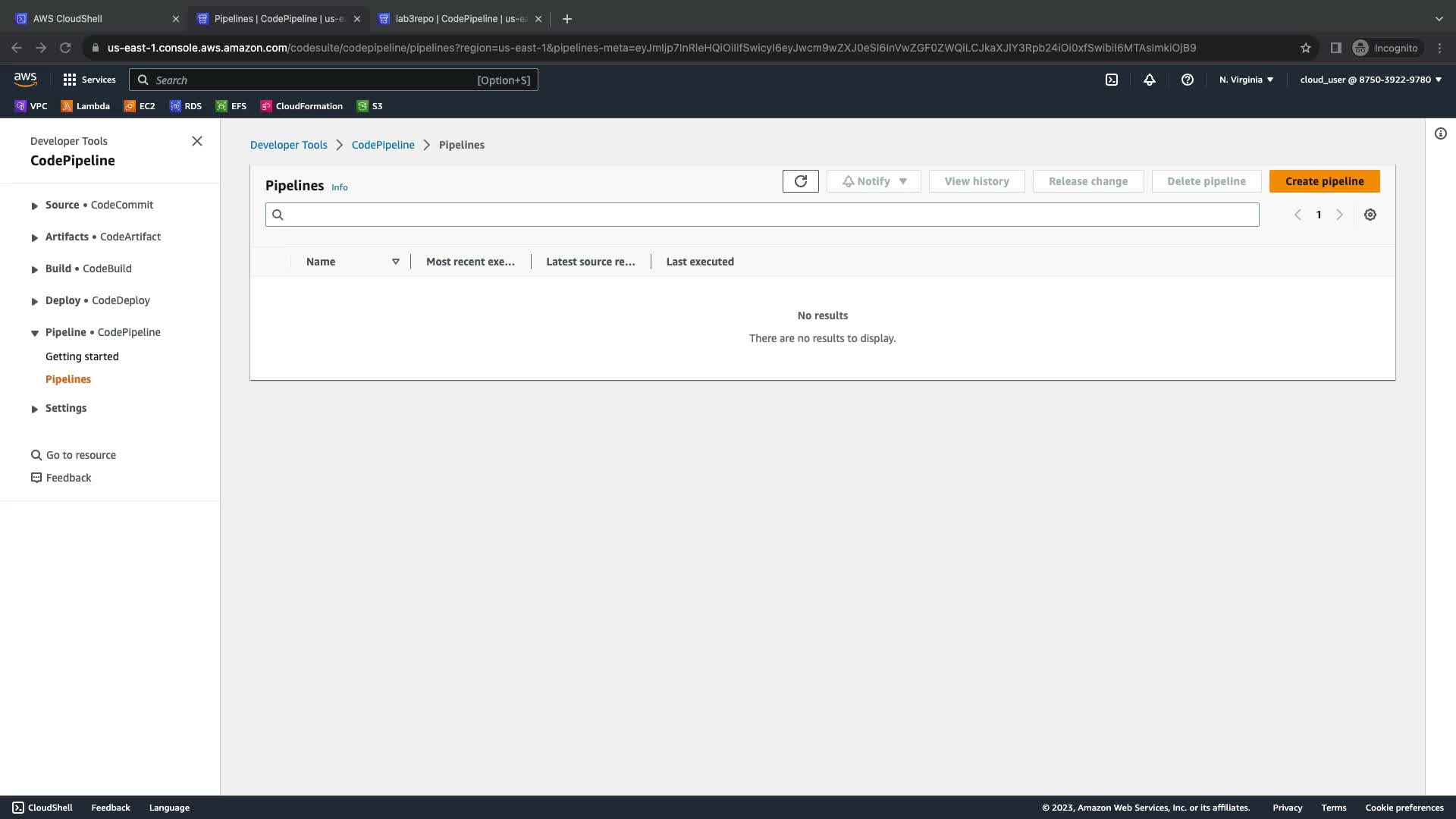Expand the Build CodeBuild section
Screen dimensions: 1456x819
coord(35,269)
